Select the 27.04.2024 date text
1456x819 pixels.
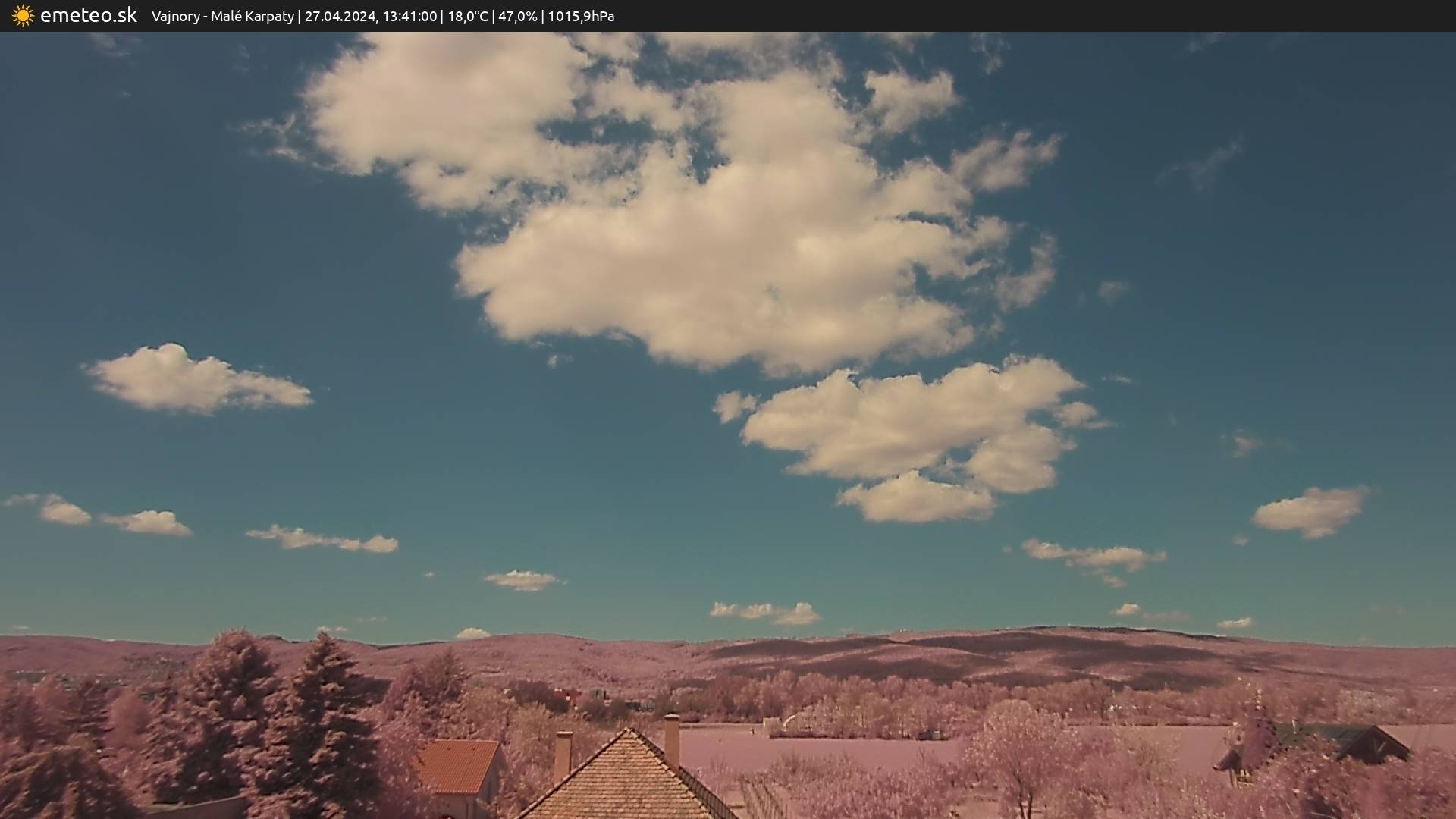(340, 17)
